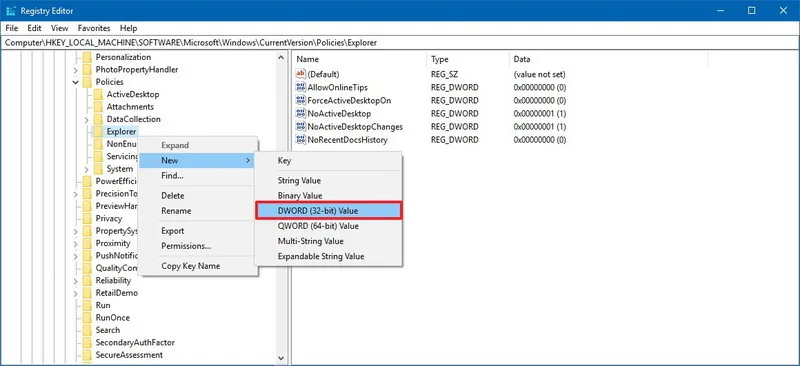Click the (Default) string value icon
The image size is (800, 366).
[x=301, y=74]
